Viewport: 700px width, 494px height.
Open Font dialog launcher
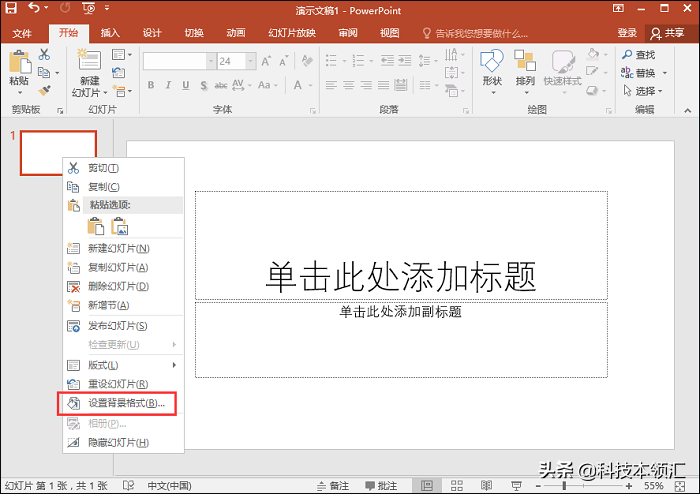(312, 111)
